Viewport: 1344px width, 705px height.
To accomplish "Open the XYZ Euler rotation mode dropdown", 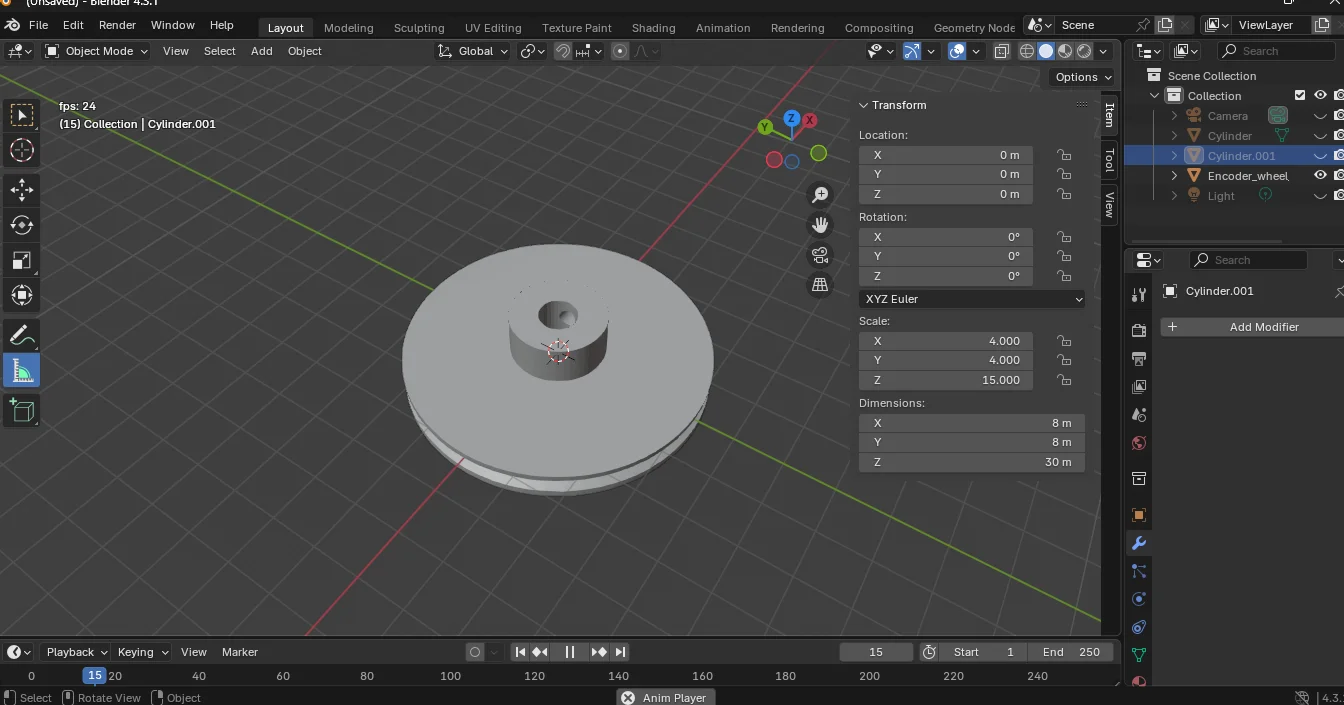I will [x=971, y=298].
